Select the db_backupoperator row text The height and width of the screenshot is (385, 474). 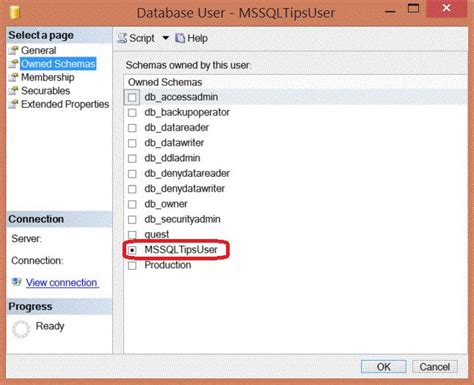pyautogui.click(x=187, y=112)
